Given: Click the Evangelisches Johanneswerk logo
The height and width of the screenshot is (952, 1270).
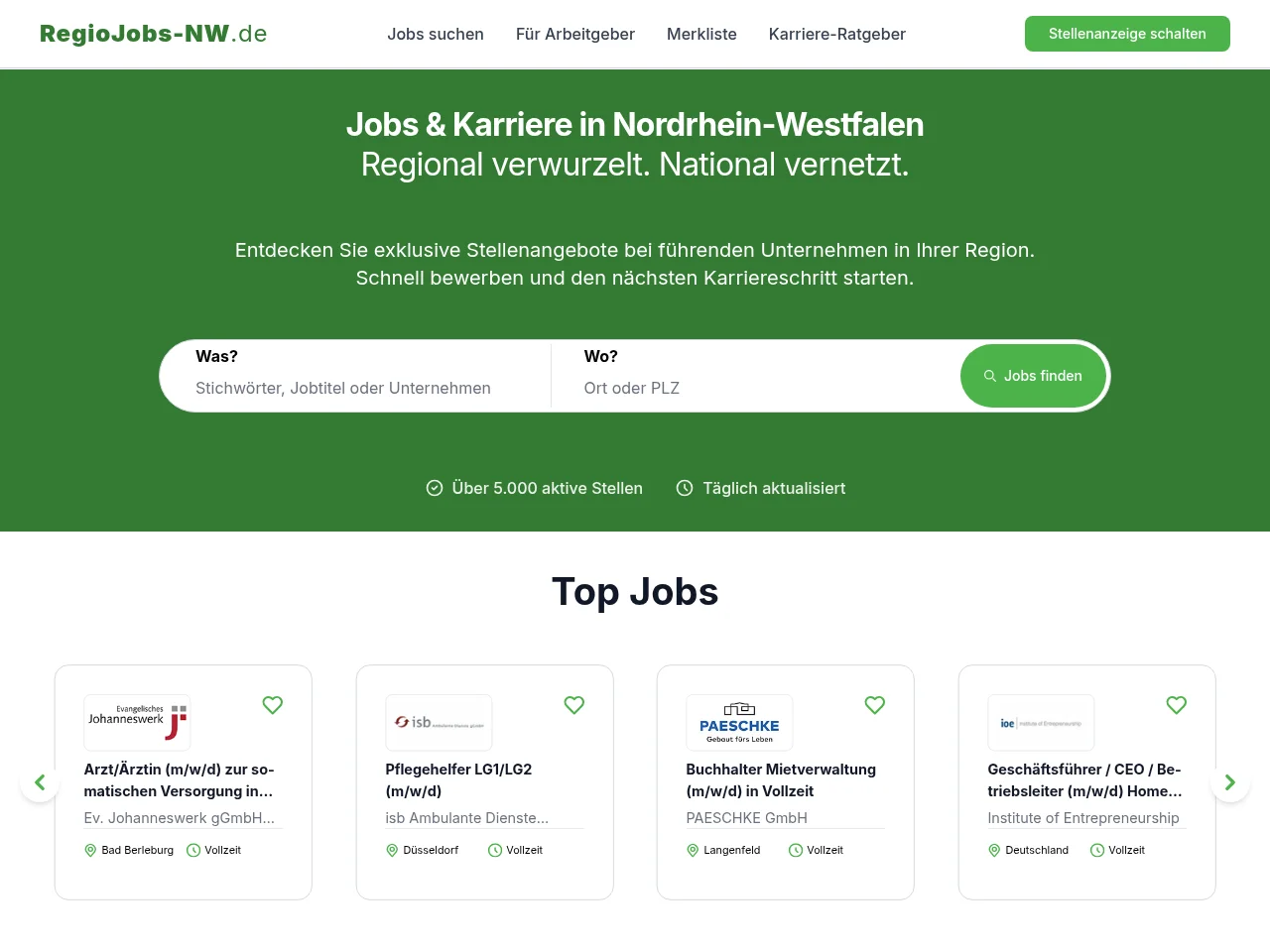Looking at the screenshot, I should point(137,723).
